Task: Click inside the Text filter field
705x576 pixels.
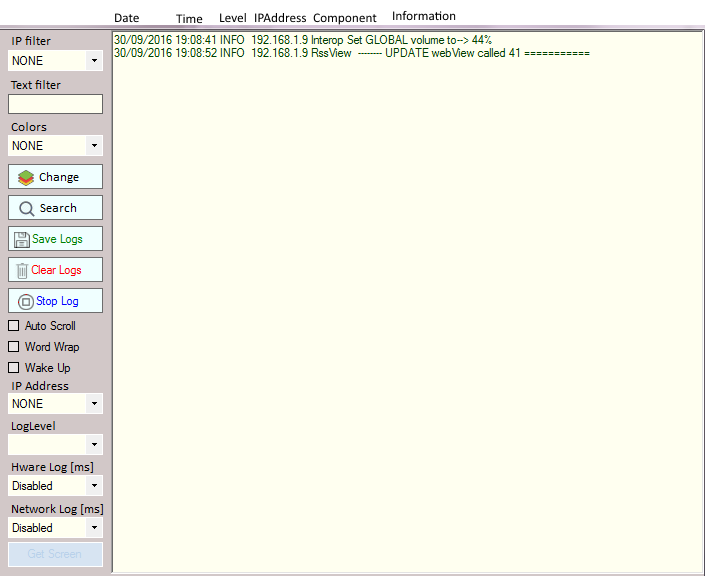Action: click(55, 104)
